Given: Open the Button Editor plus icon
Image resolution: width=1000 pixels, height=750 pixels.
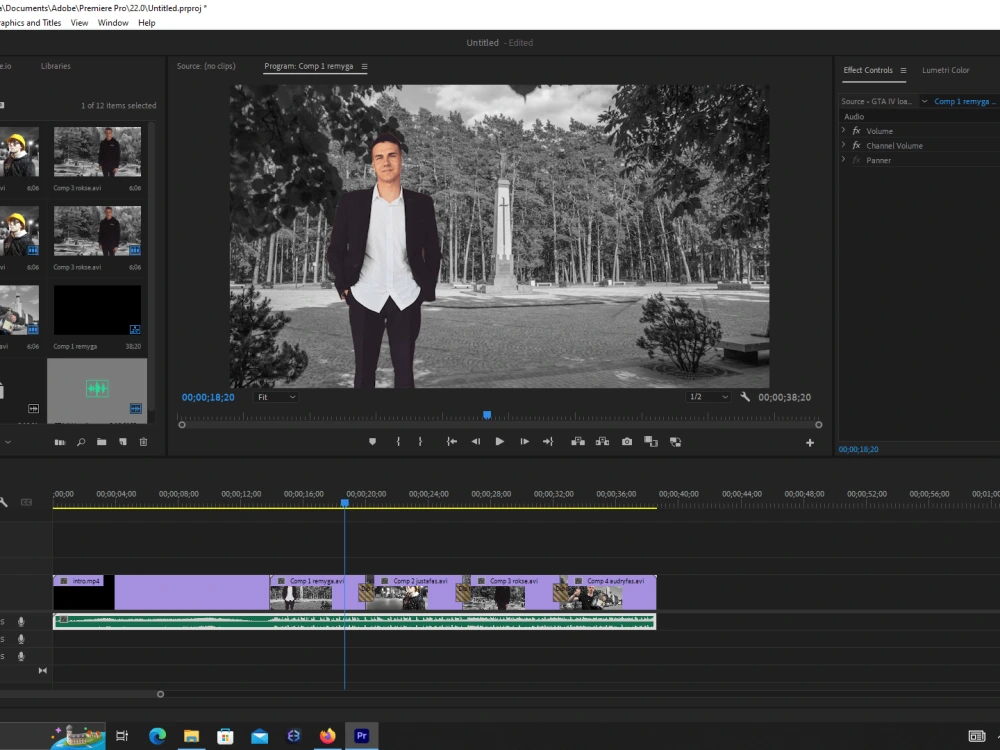Looking at the screenshot, I should 810,443.
